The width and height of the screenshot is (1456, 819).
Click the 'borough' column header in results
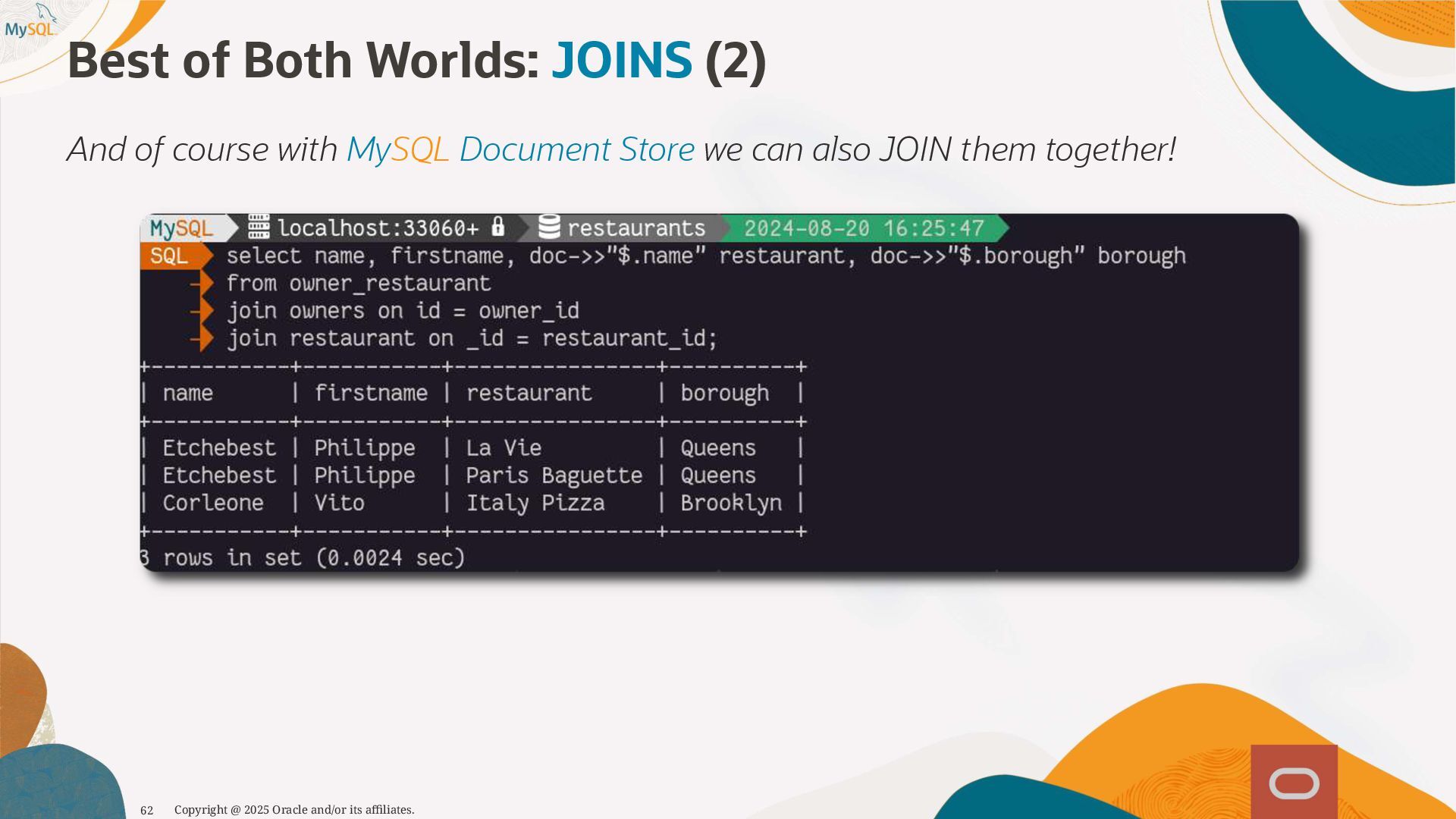pos(724,393)
